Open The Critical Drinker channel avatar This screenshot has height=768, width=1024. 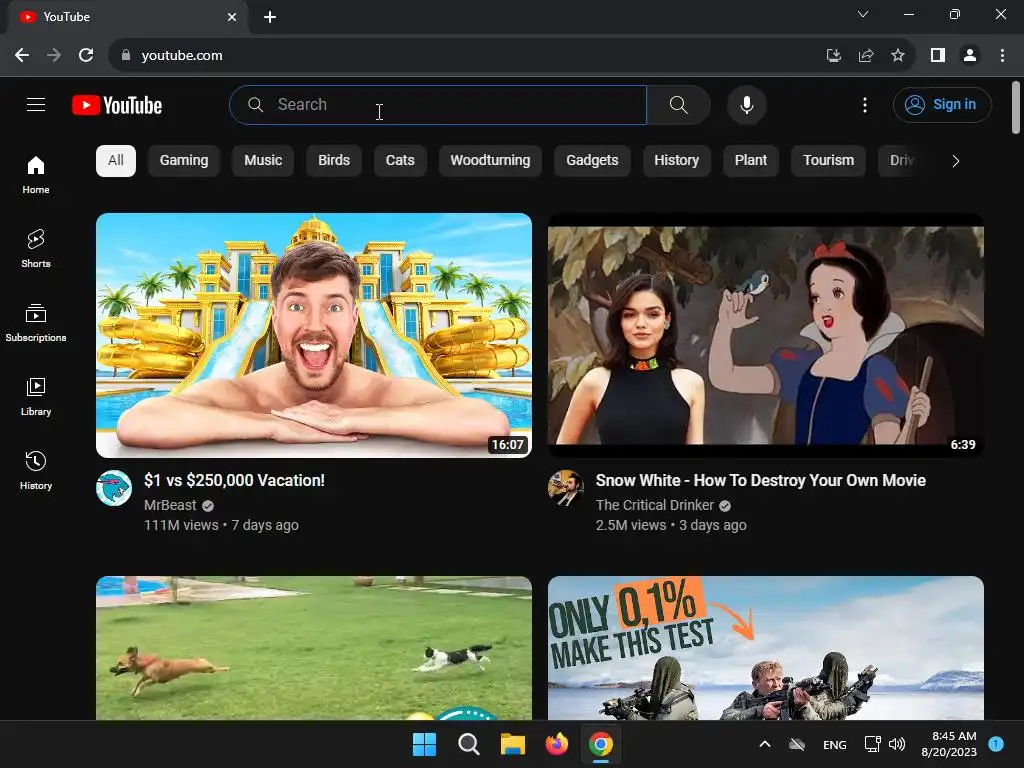[566, 488]
